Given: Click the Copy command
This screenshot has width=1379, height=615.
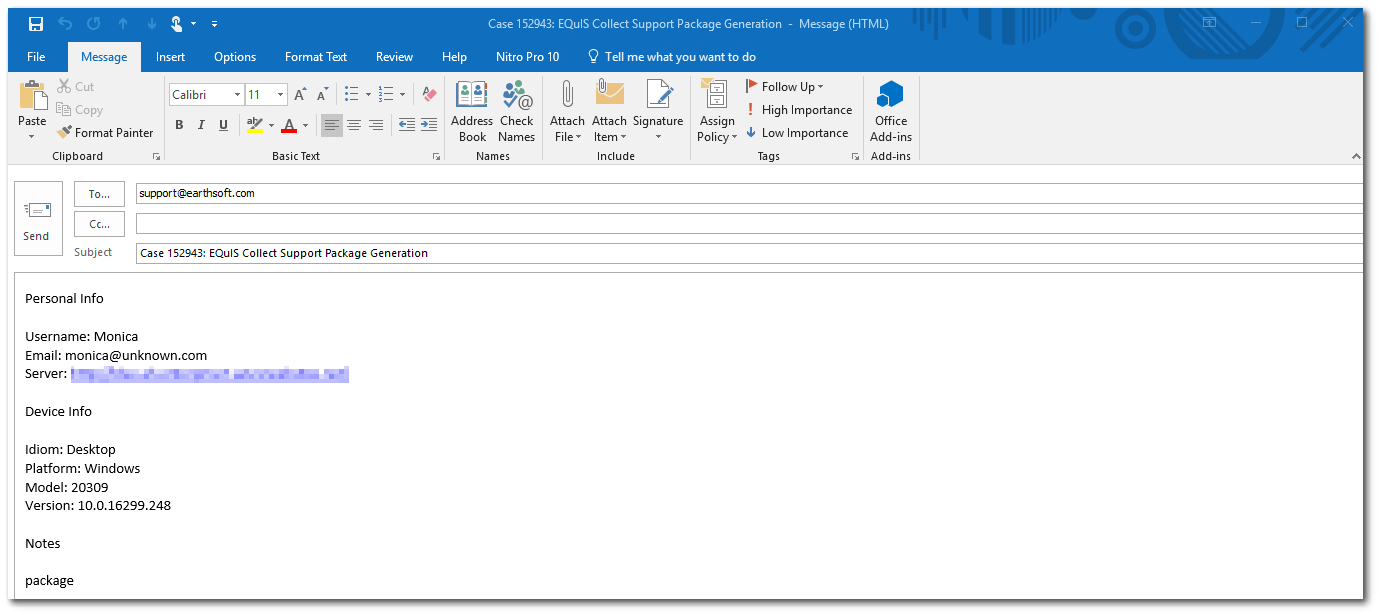Looking at the screenshot, I should (79, 110).
